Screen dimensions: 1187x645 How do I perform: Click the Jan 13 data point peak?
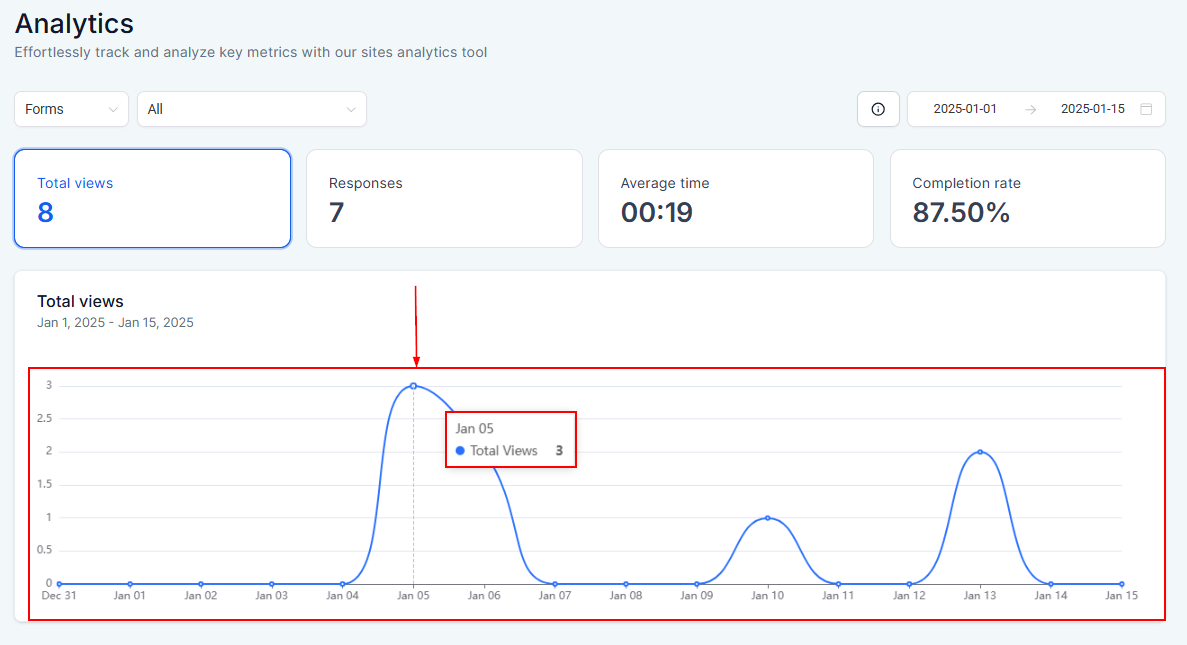click(x=980, y=452)
